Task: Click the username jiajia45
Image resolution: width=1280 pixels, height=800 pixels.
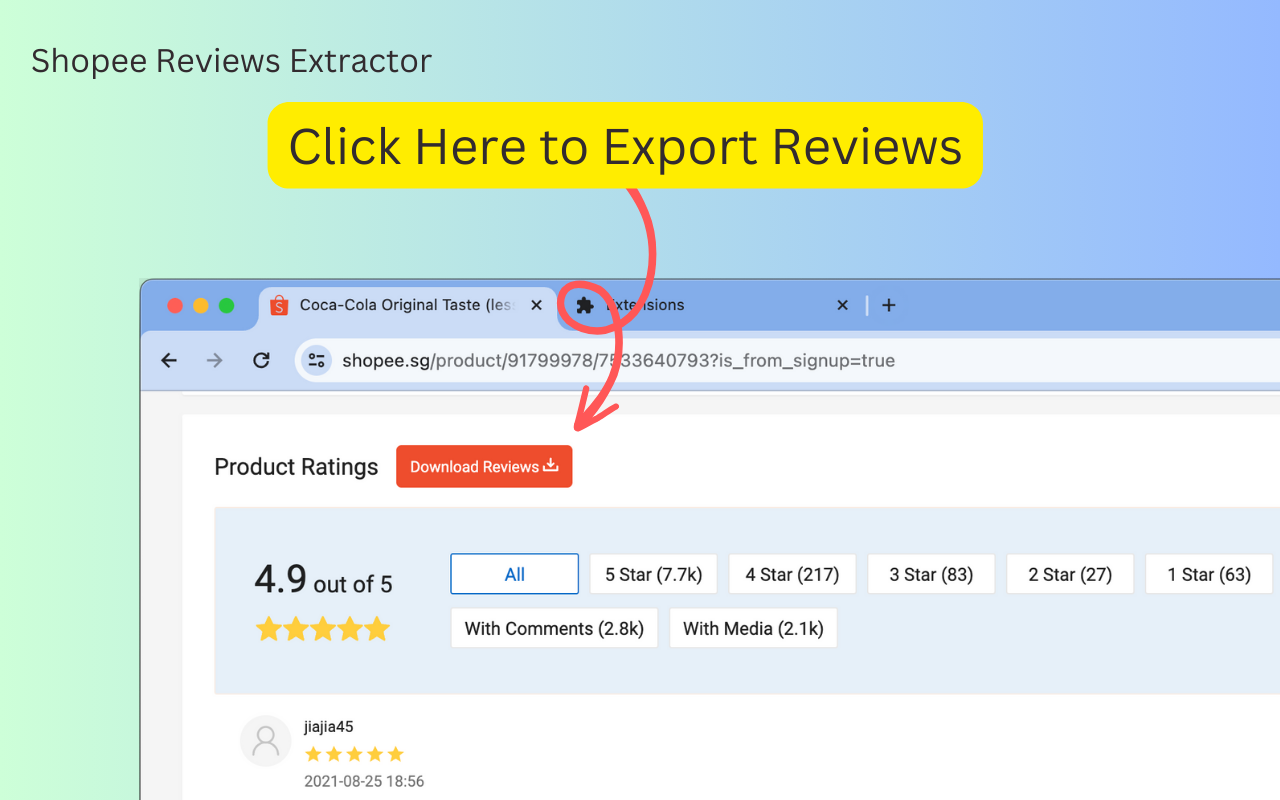Action: (x=329, y=727)
